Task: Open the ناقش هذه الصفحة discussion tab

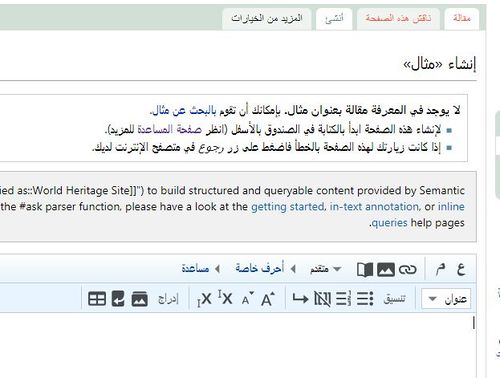Action: coord(398,18)
